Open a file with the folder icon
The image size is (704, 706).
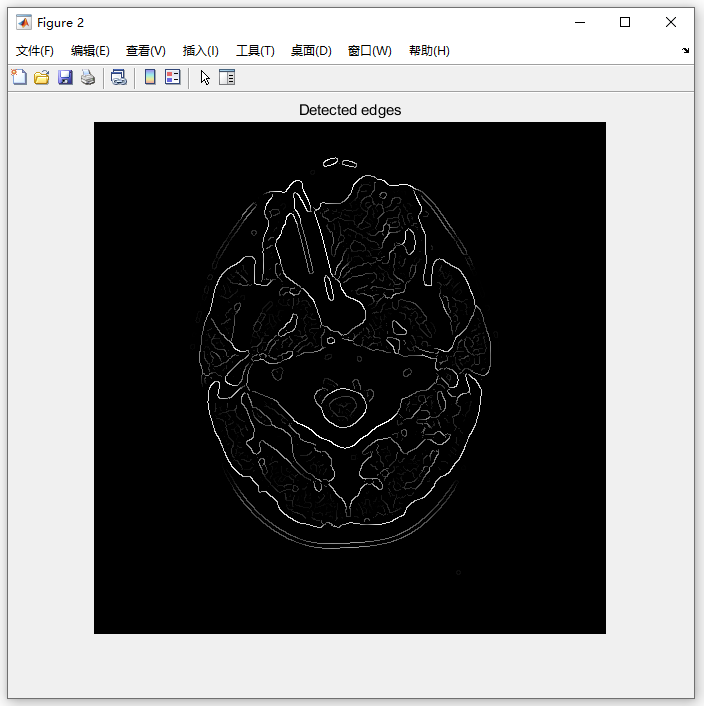pyautogui.click(x=42, y=77)
